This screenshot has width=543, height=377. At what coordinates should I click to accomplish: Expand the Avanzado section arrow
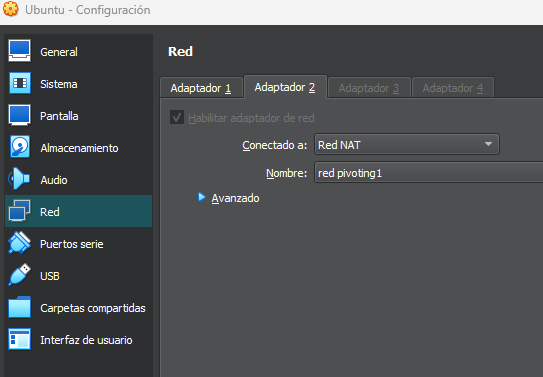click(201, 197)
